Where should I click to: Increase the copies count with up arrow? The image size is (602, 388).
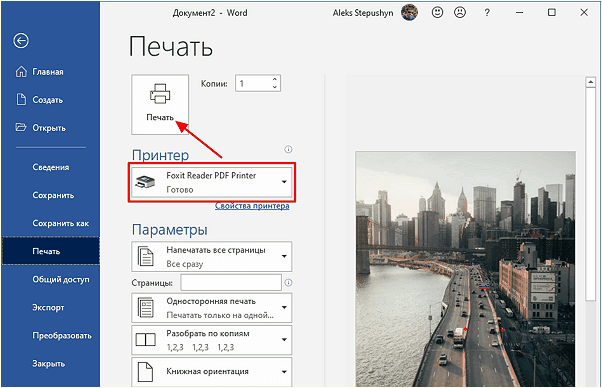point(275,79)
